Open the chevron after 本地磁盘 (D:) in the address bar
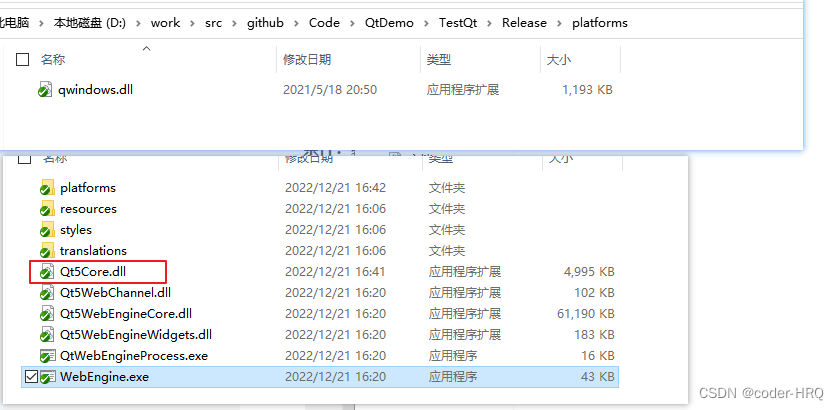Viewport: 839px width, 410px height. coord(138,23)
